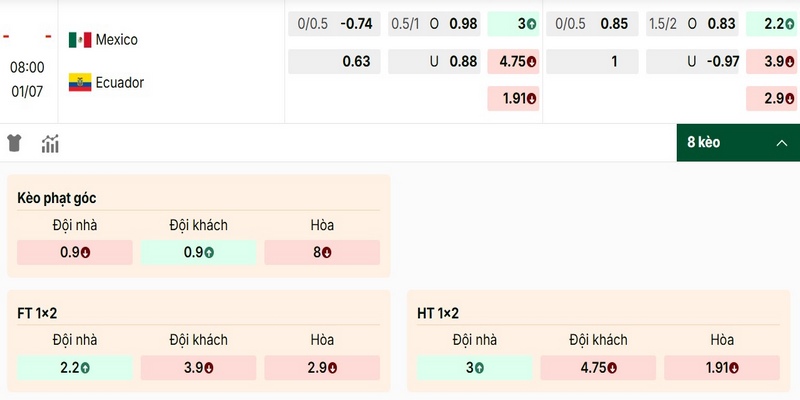Pick FT 1×2 Đội khách 3.9
Image resolution: width=800 pixels, height=400 pixels.
(198, 368)
